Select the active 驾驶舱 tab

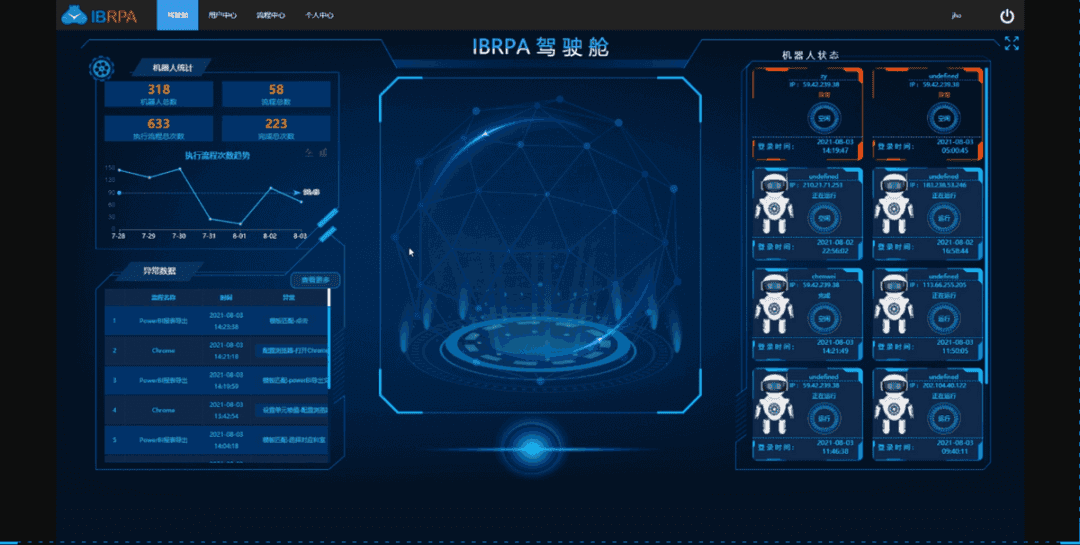coord(178,15)
